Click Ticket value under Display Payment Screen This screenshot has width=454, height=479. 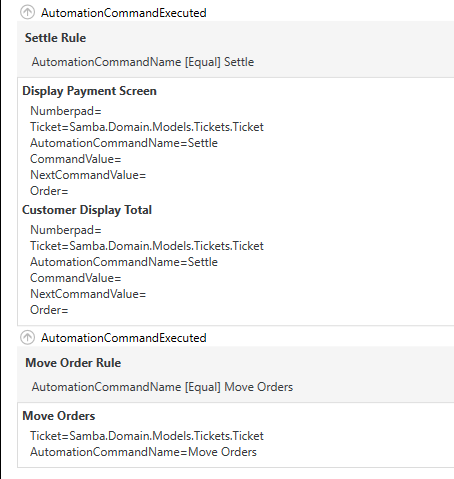(x=147, y=127)
